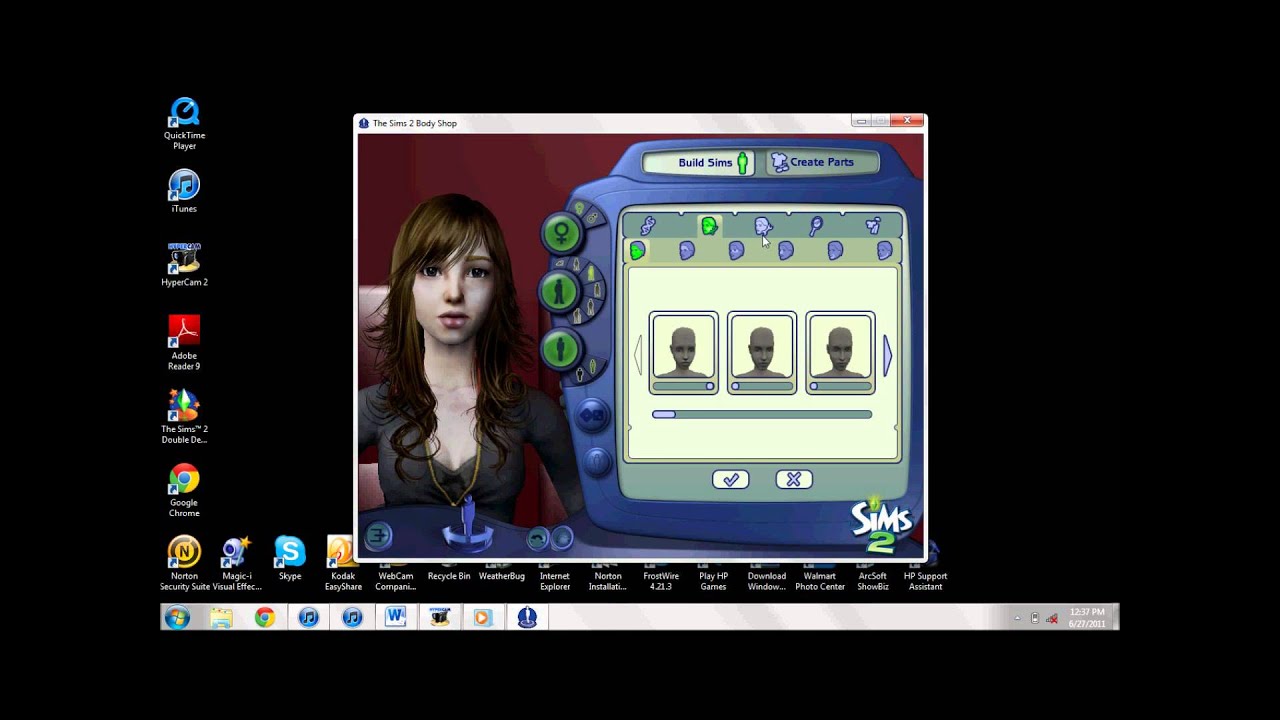Adjust slider under first face thumbnail
This screenshot has height=720, width=1280.
coord(684,386)
